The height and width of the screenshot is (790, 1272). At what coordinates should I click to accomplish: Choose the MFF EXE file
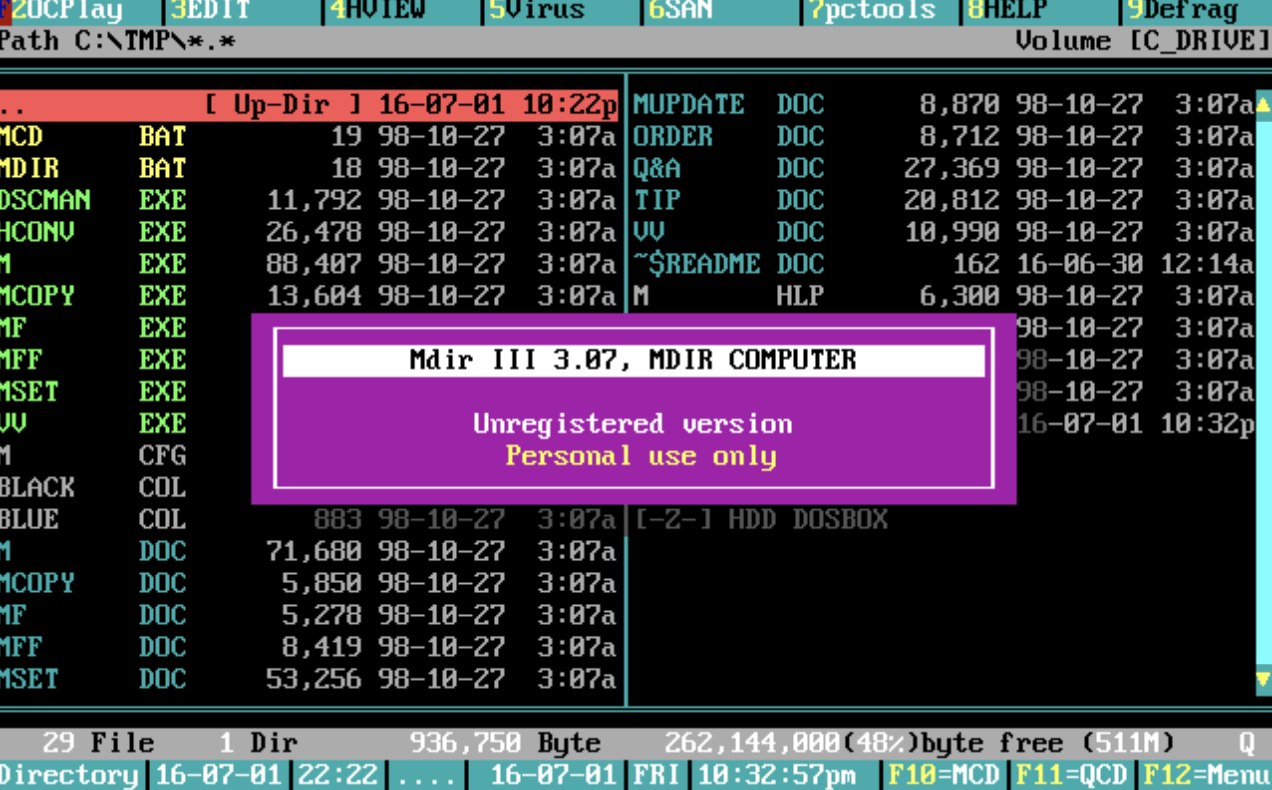(125, 361)
